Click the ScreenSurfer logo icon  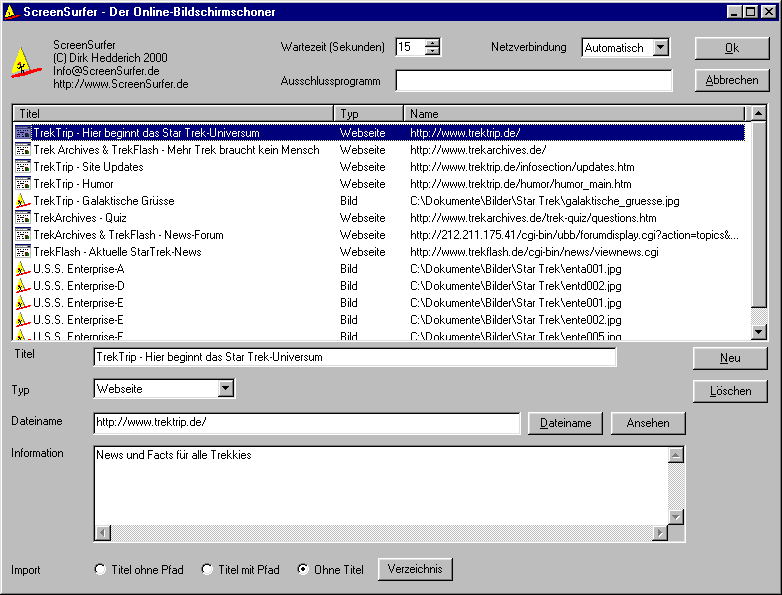click(26, 62)
